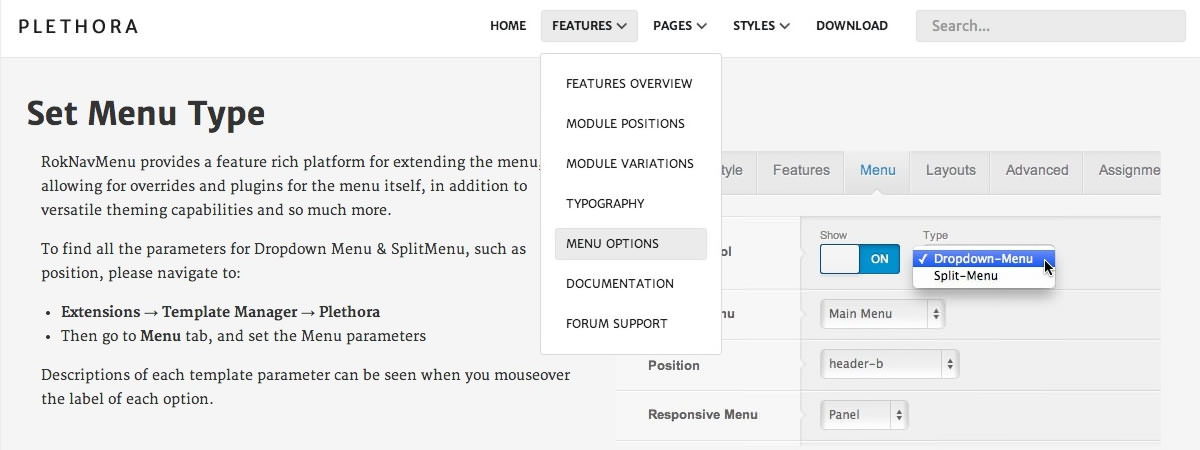Open the Advanced tab
Screen dimensions: 1200x450
(1036, 170)
